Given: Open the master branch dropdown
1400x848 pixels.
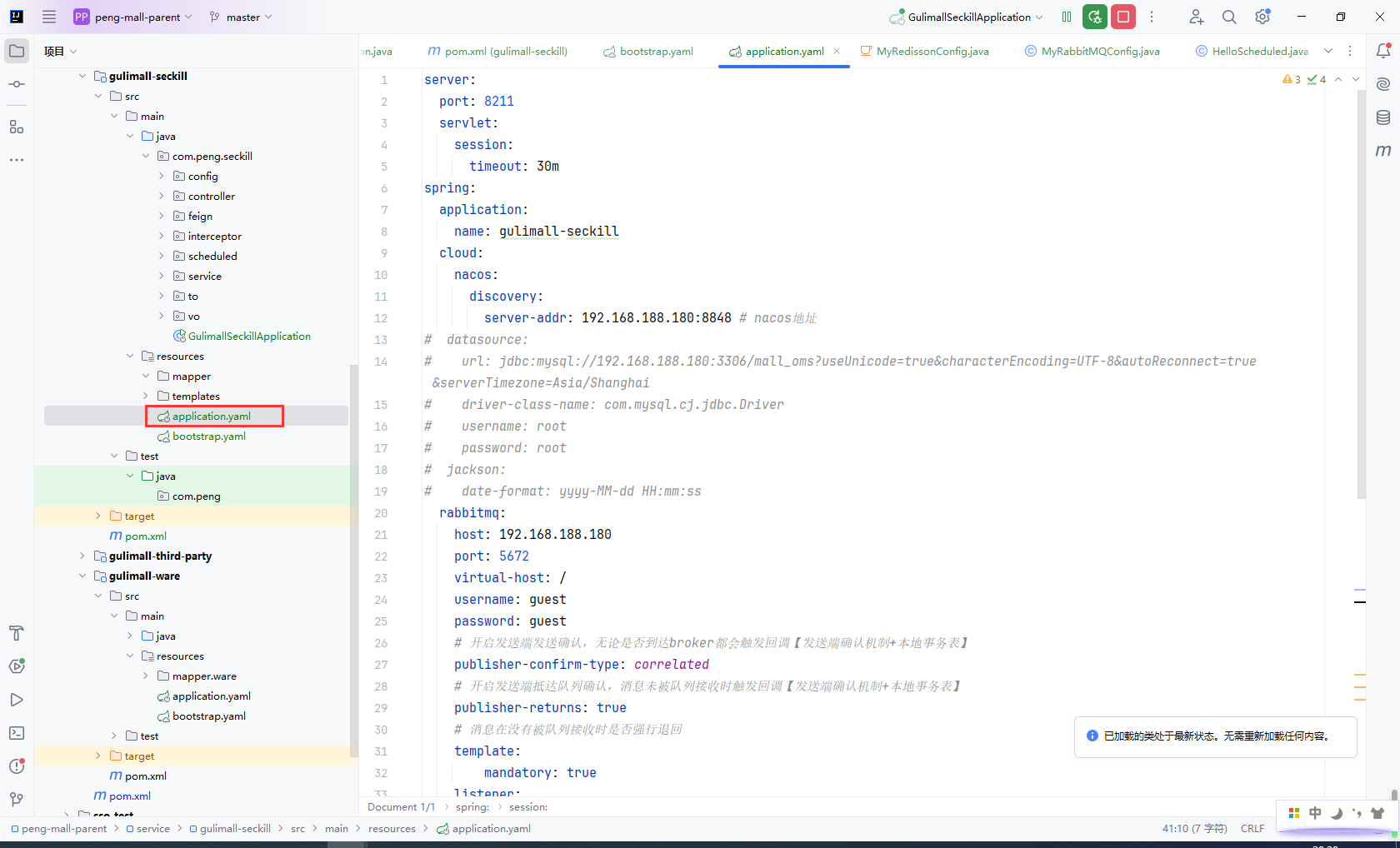Looking at the screenshot, I should coord(241,17).
